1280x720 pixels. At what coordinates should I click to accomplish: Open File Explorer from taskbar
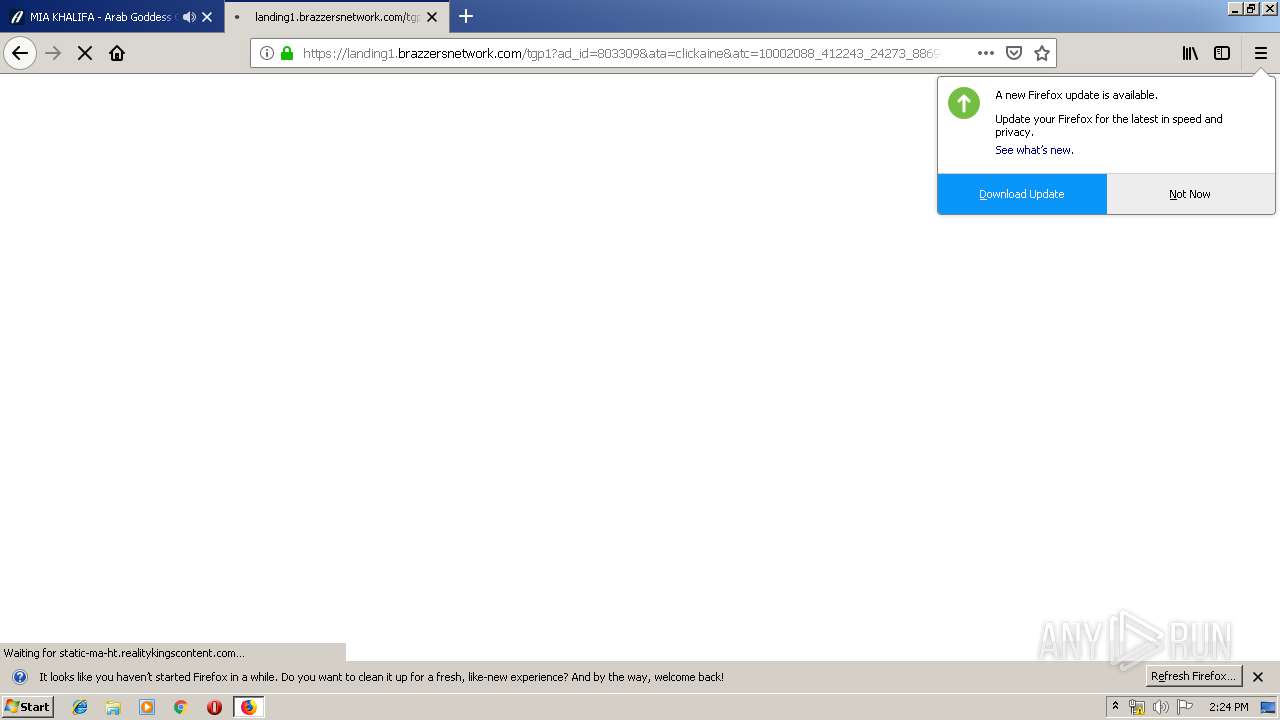(113, 707)
